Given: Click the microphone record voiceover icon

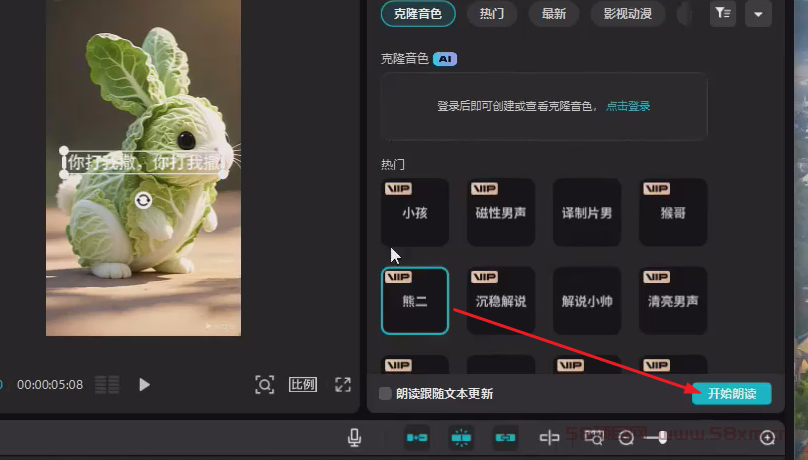Looking at the screenshot, I should (x=354, y=437).
